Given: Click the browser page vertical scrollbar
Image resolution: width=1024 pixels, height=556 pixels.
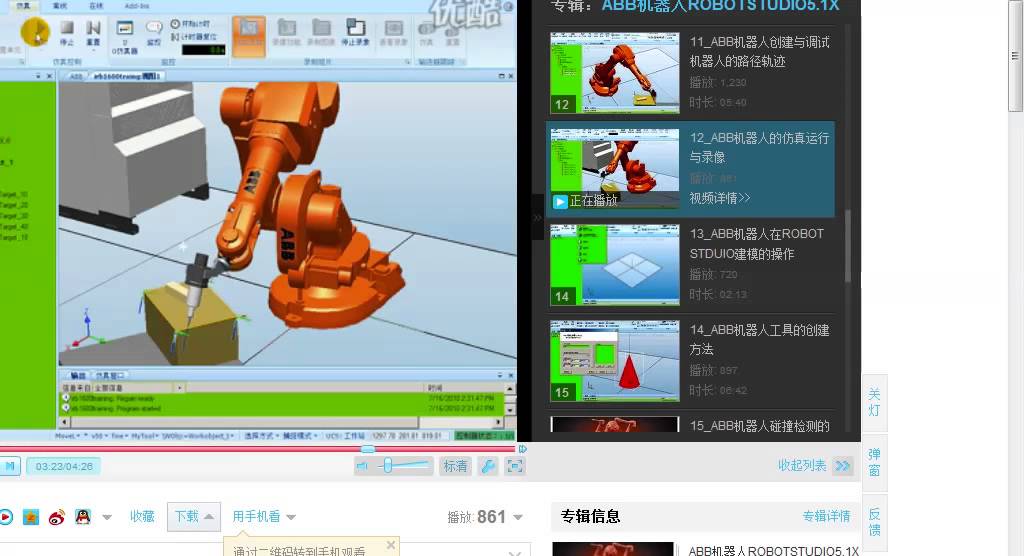Looking at the screenshot, I should [1016, 57].
